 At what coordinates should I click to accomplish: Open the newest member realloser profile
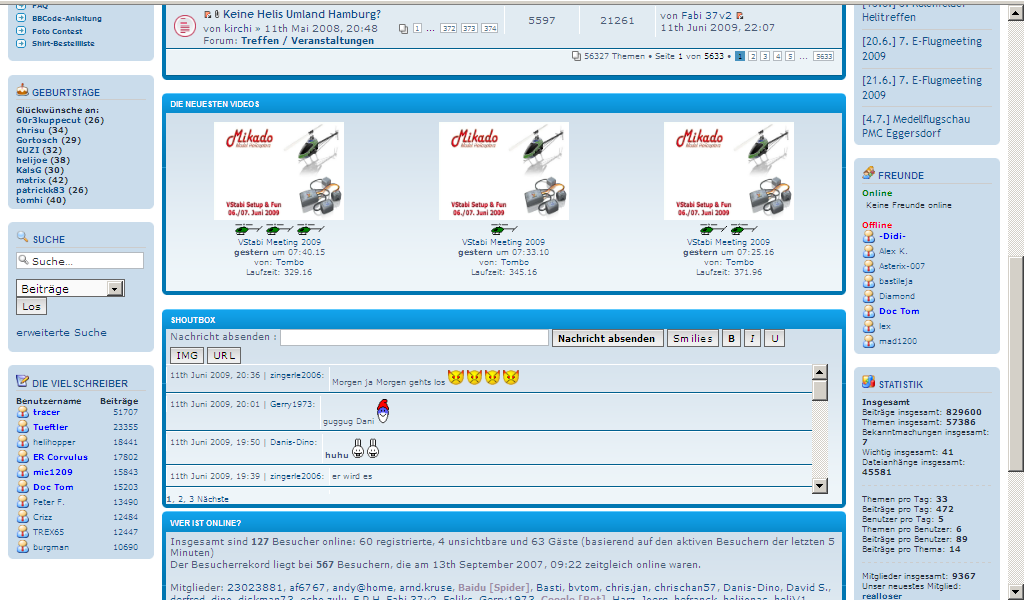882,595
